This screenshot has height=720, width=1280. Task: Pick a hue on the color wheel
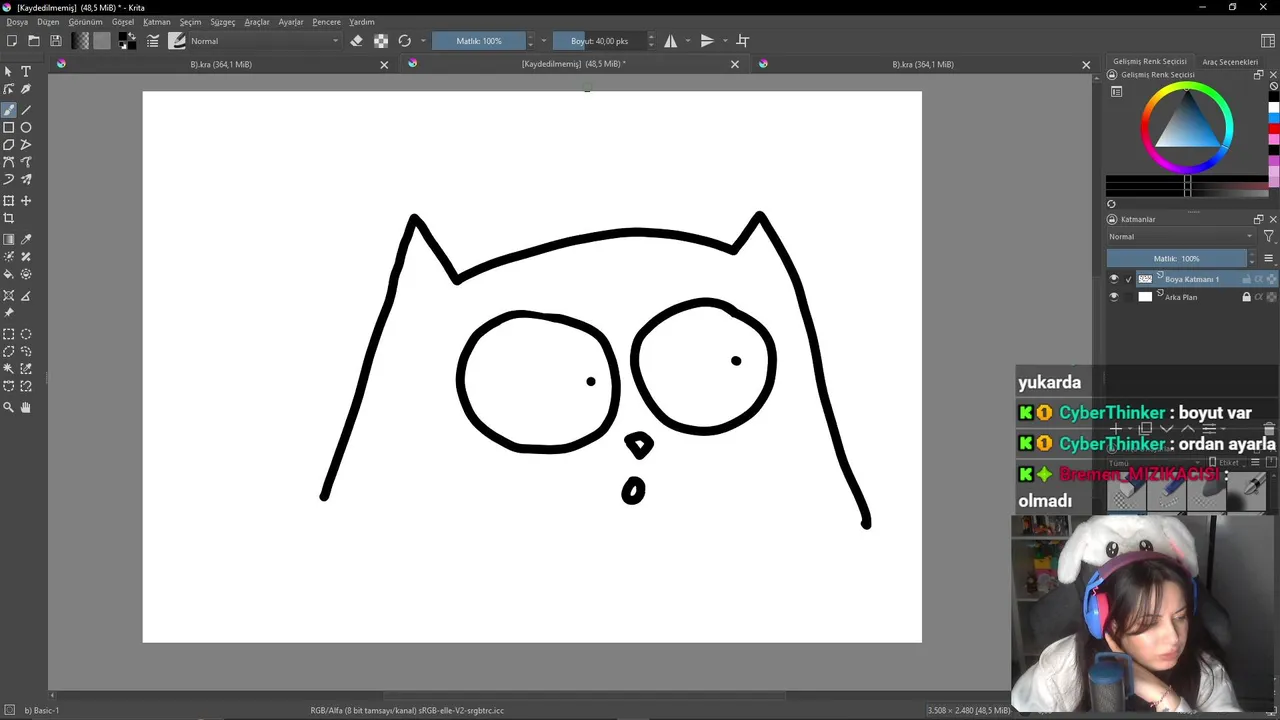[1187, 128]
